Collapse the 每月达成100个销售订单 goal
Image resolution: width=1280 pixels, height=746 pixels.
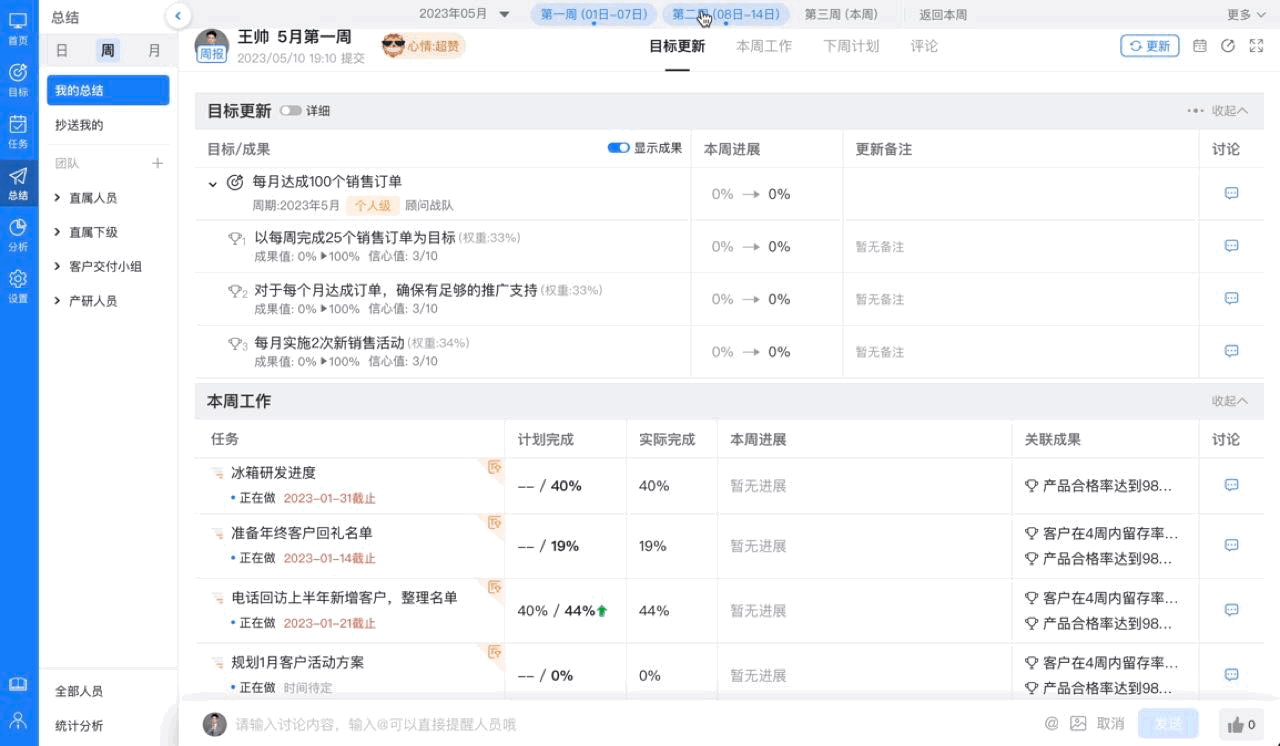213,184
